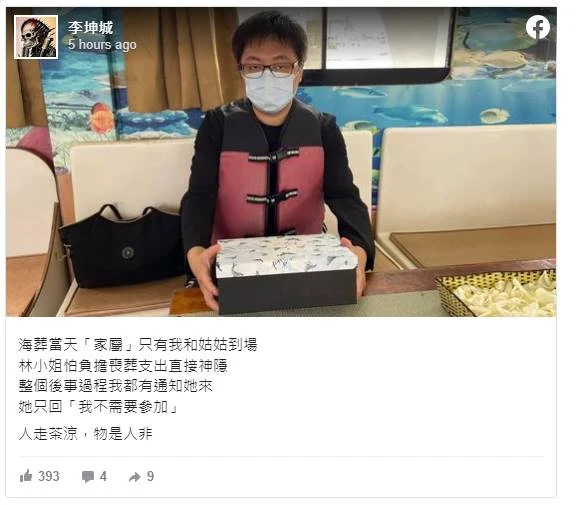This screenshot has height=505, width=576.
Task: Open the skull profile picture avatar
Action: [x=36, y=37]
